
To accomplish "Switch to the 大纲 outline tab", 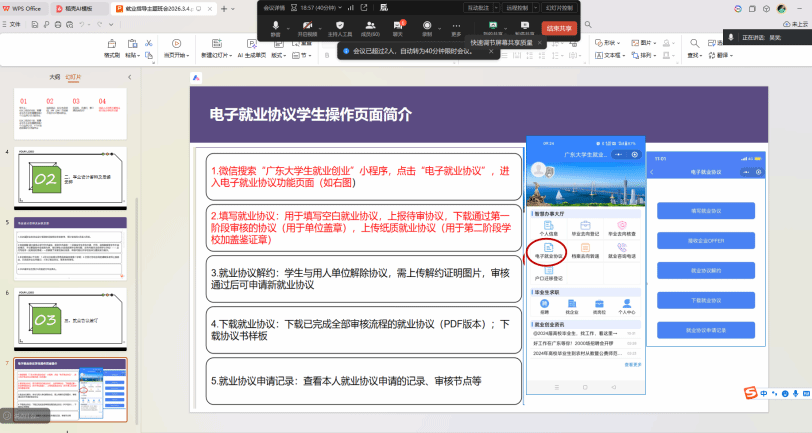I will point(55,76).
